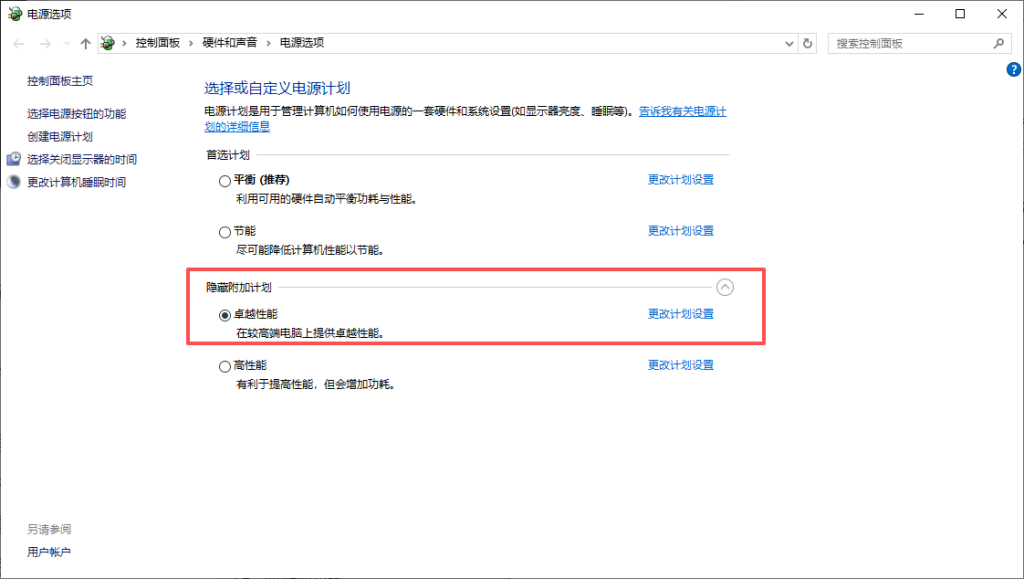Go up one level with Up arrow

coord(85,44)
